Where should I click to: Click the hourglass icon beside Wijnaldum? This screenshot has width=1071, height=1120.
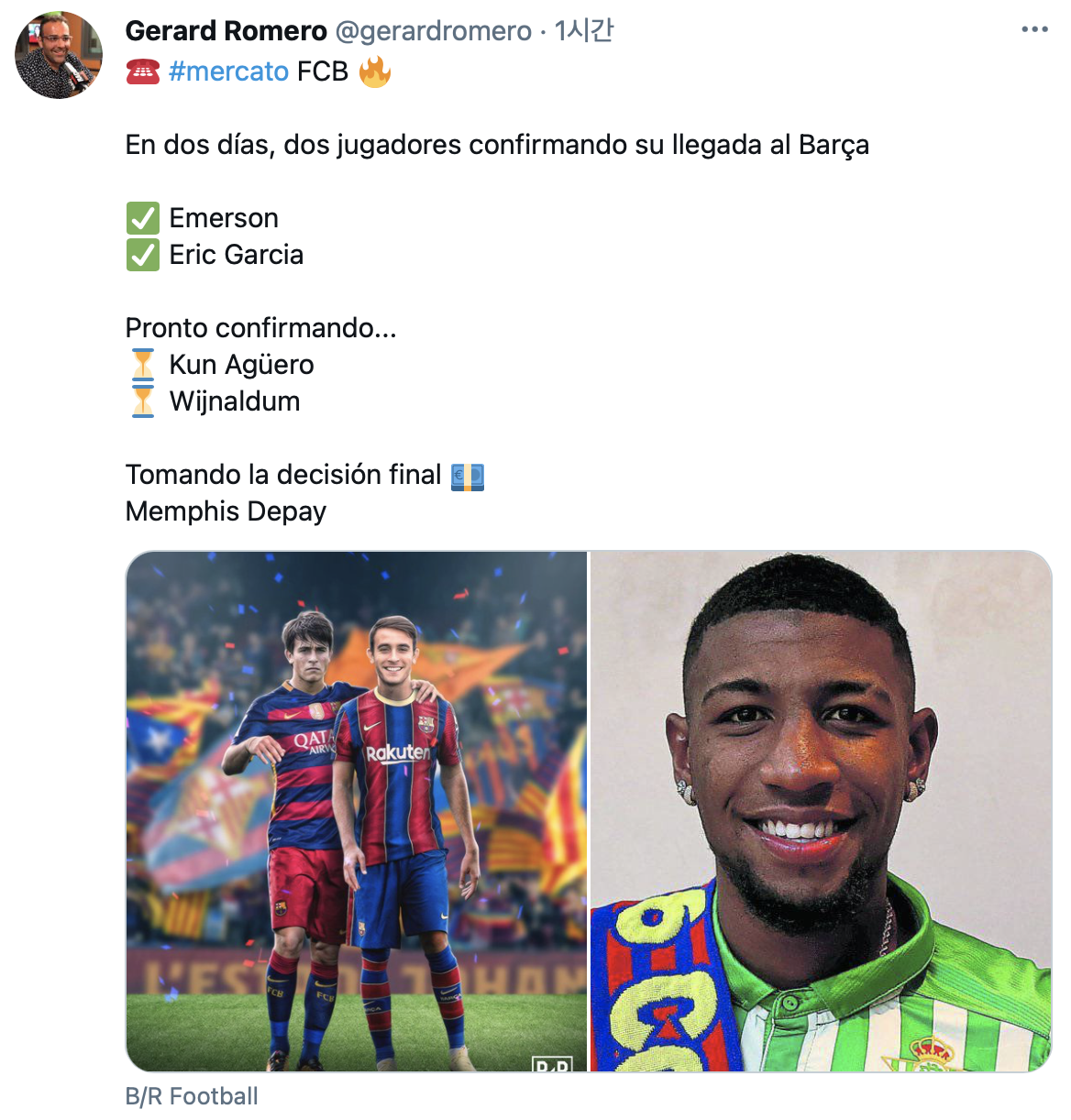pyautogui.click(x=143, y=401)
